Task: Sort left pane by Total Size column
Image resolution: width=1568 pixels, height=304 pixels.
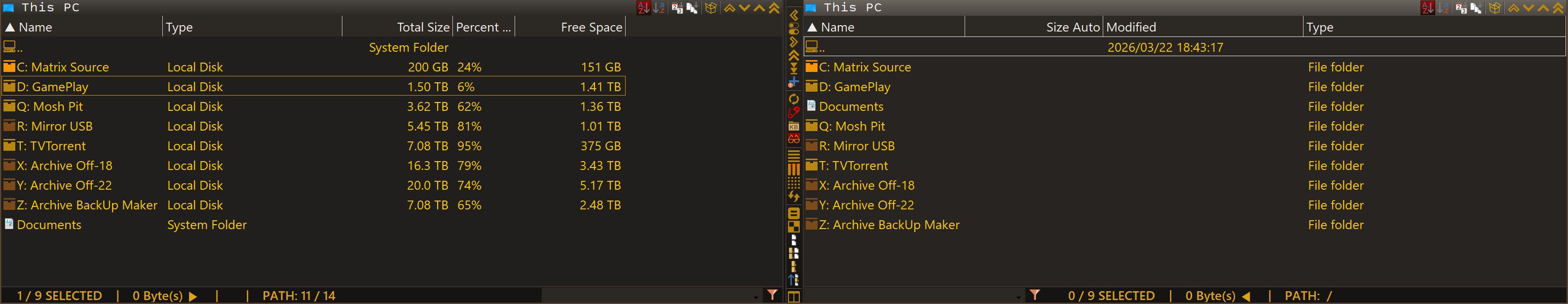Action: (x=422, y=28)
